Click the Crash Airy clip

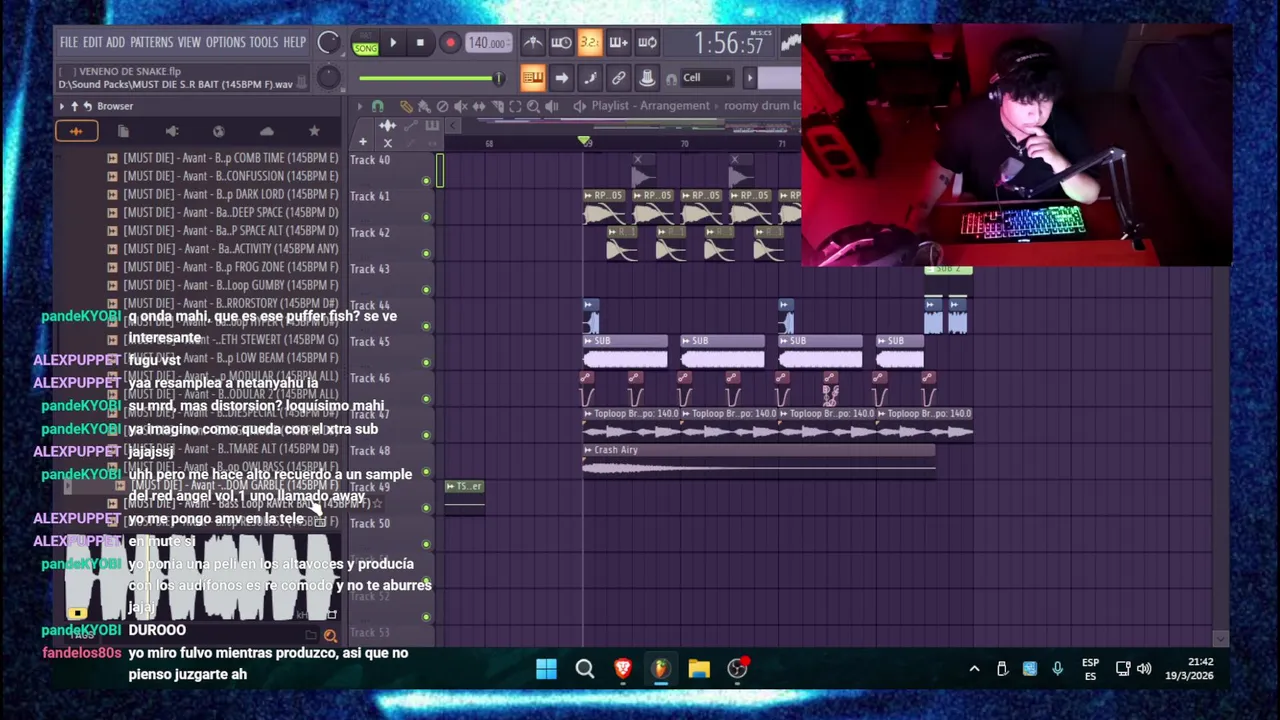coord(759,459)
